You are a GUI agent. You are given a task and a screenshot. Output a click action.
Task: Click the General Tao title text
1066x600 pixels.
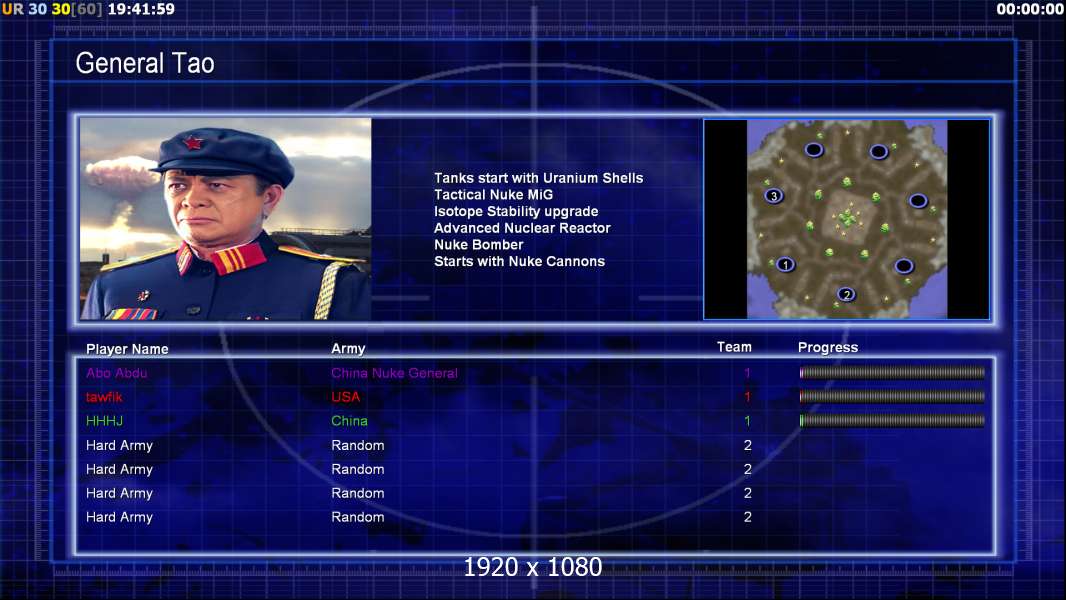tap(145, 63)
